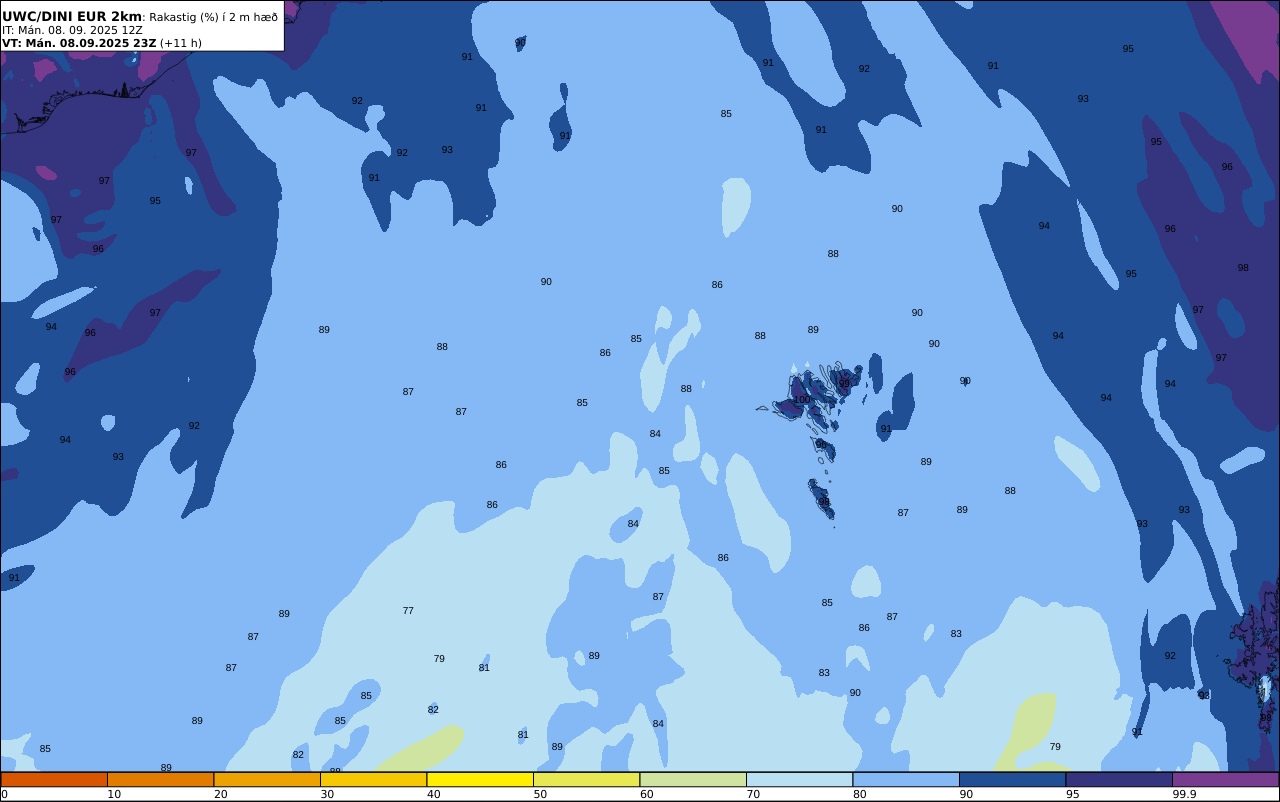Screen dimensions: 1280x802
Task: Pick the 50–60 pale yellow legend swatch
Action: (x=586, y=779)
